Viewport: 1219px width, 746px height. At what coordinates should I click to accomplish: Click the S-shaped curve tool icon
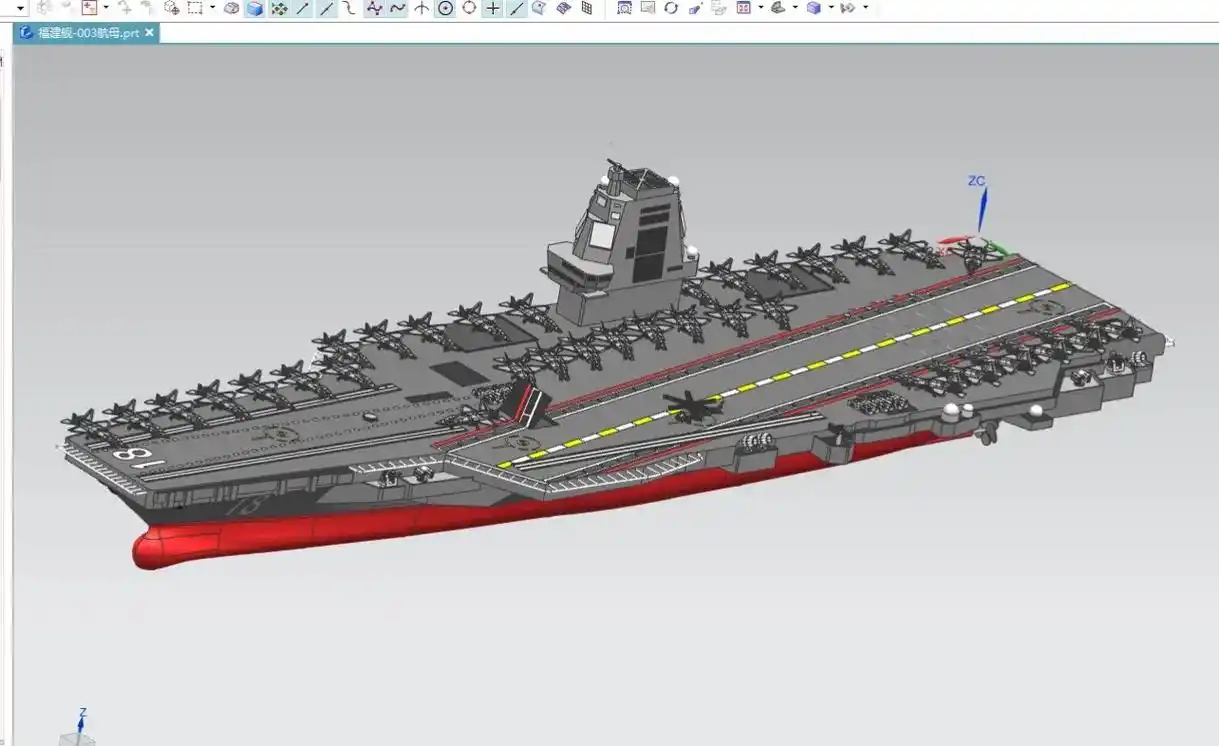pyautogui.click(x=348, y=8)
